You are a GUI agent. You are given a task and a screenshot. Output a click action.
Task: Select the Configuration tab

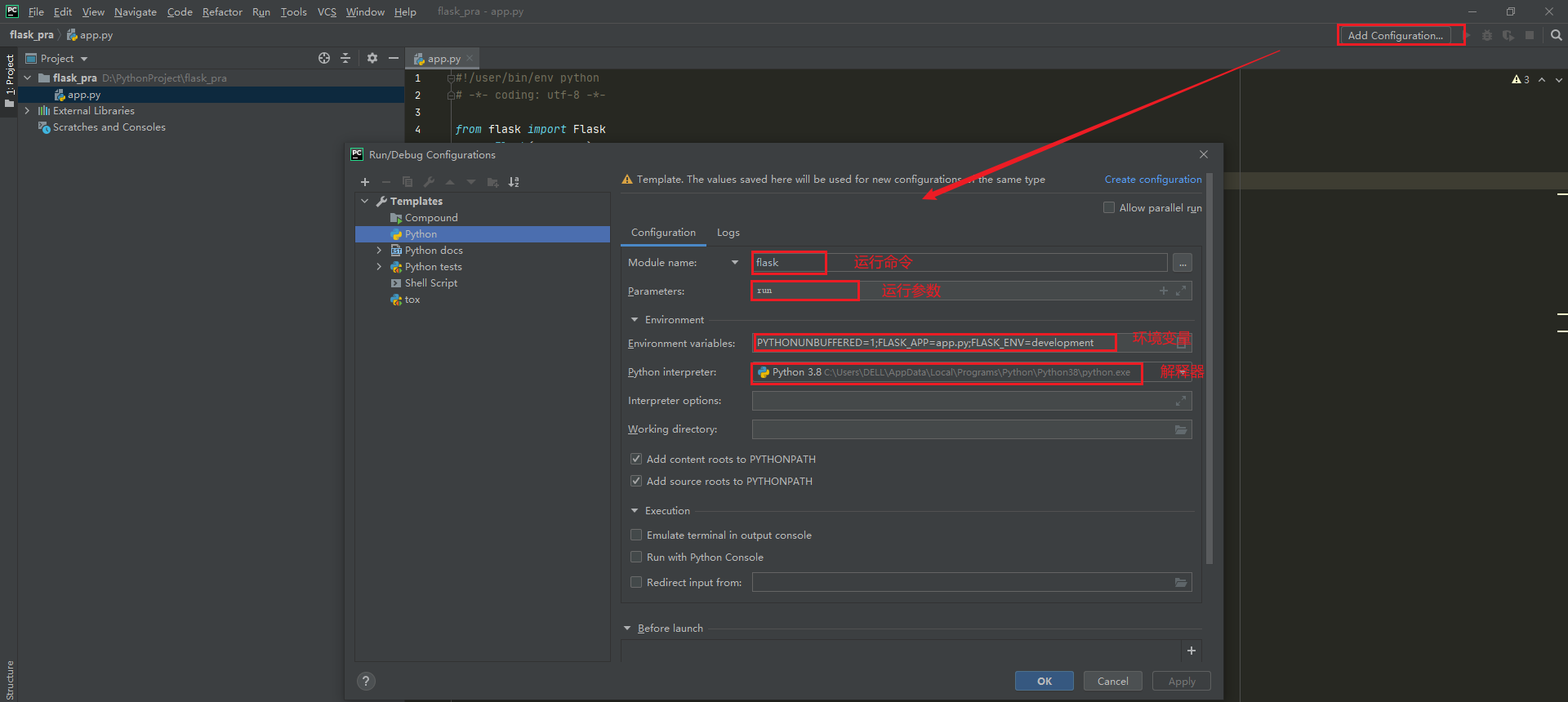point(663,233)
